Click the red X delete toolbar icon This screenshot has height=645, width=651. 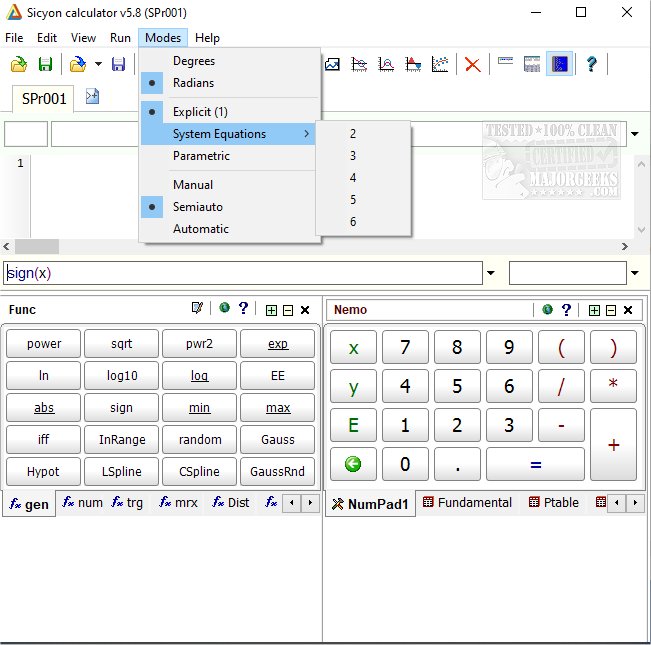click(472, 64)
